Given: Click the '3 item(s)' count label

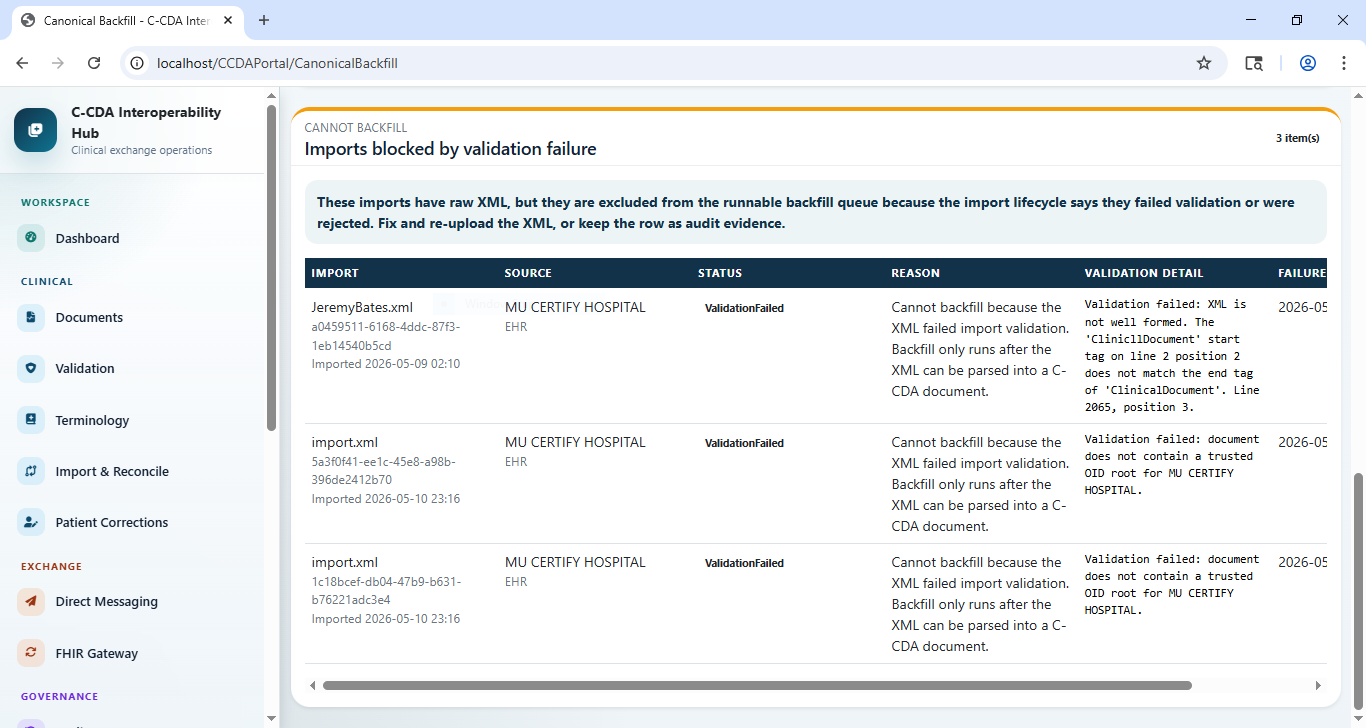Looking at the screenshot, I should pos(1297,138).
